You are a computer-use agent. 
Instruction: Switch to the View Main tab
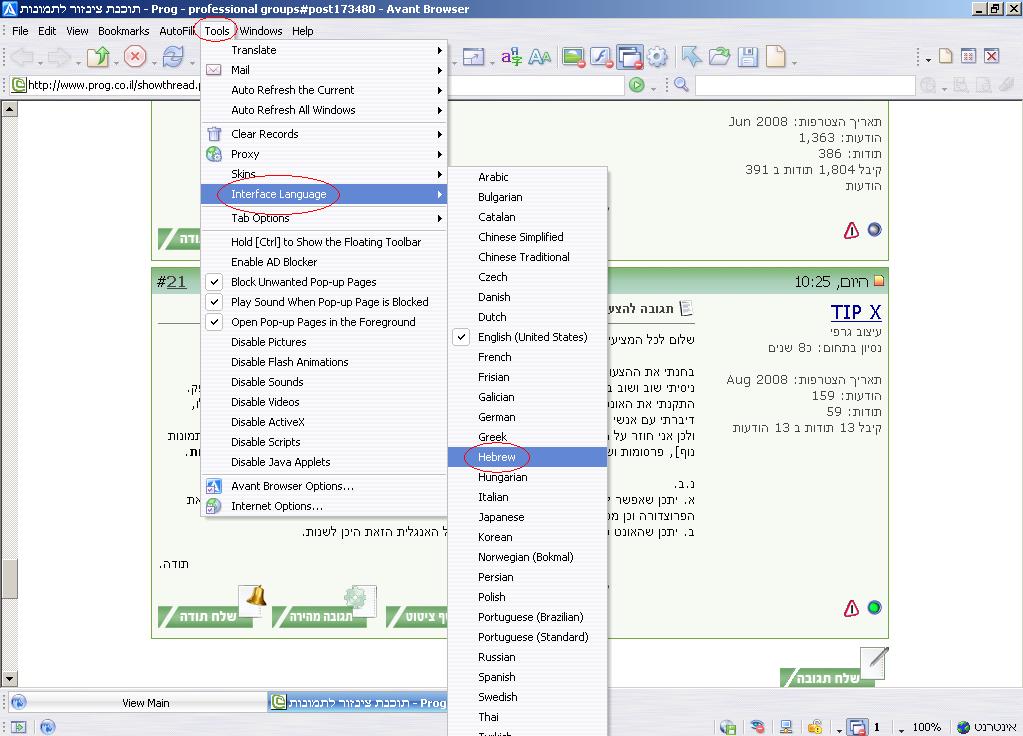[137, 703]
